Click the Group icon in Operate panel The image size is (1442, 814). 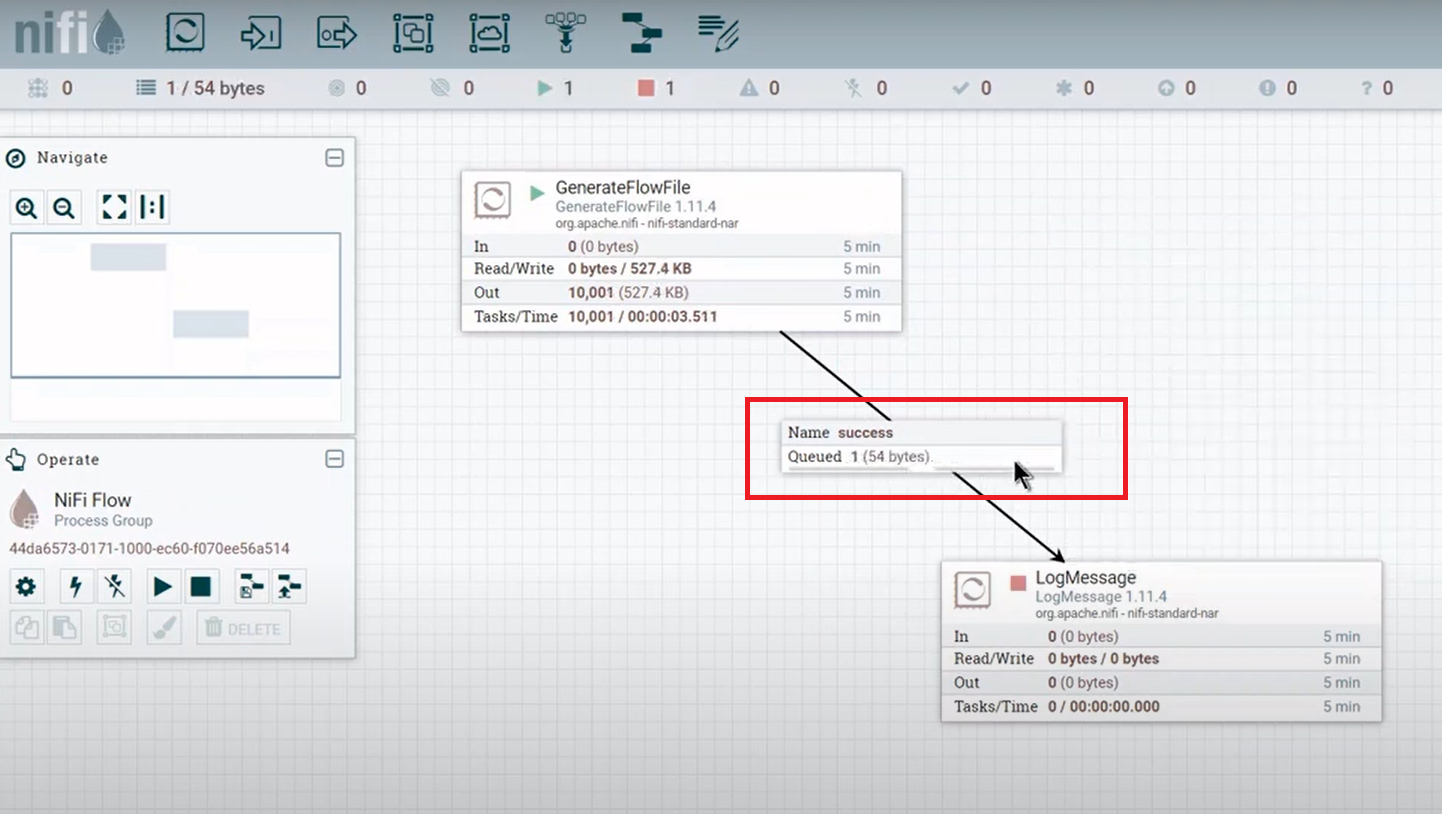click(115, 628)
